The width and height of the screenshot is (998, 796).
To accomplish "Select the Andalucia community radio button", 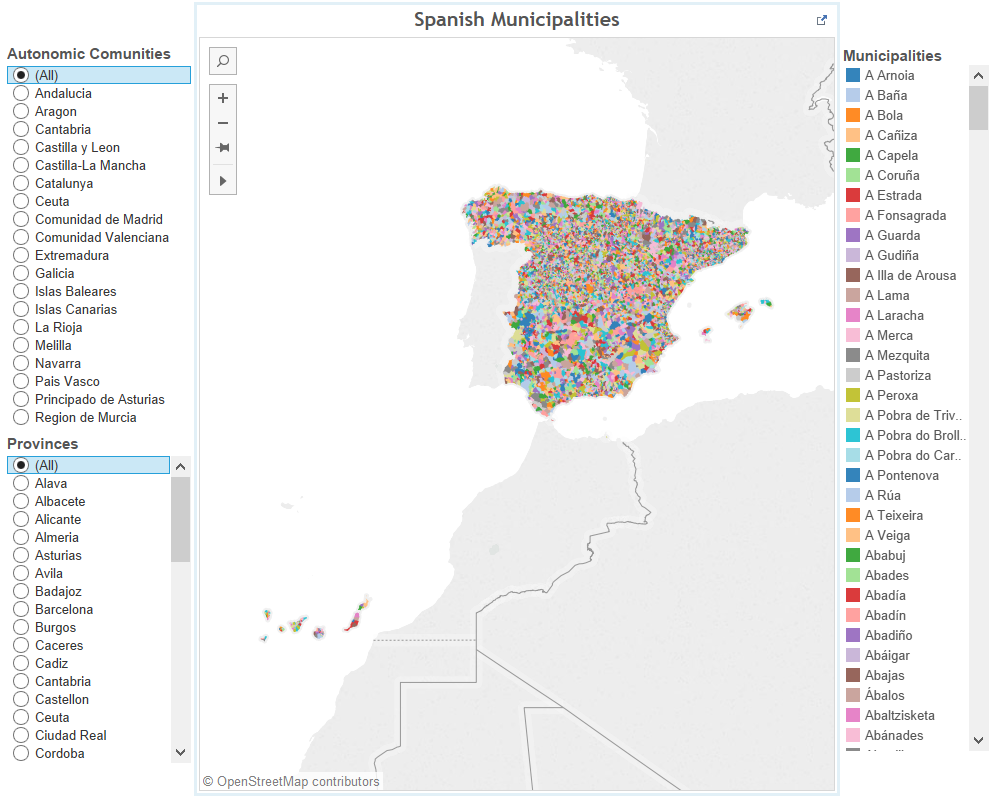I will point(21,93).
